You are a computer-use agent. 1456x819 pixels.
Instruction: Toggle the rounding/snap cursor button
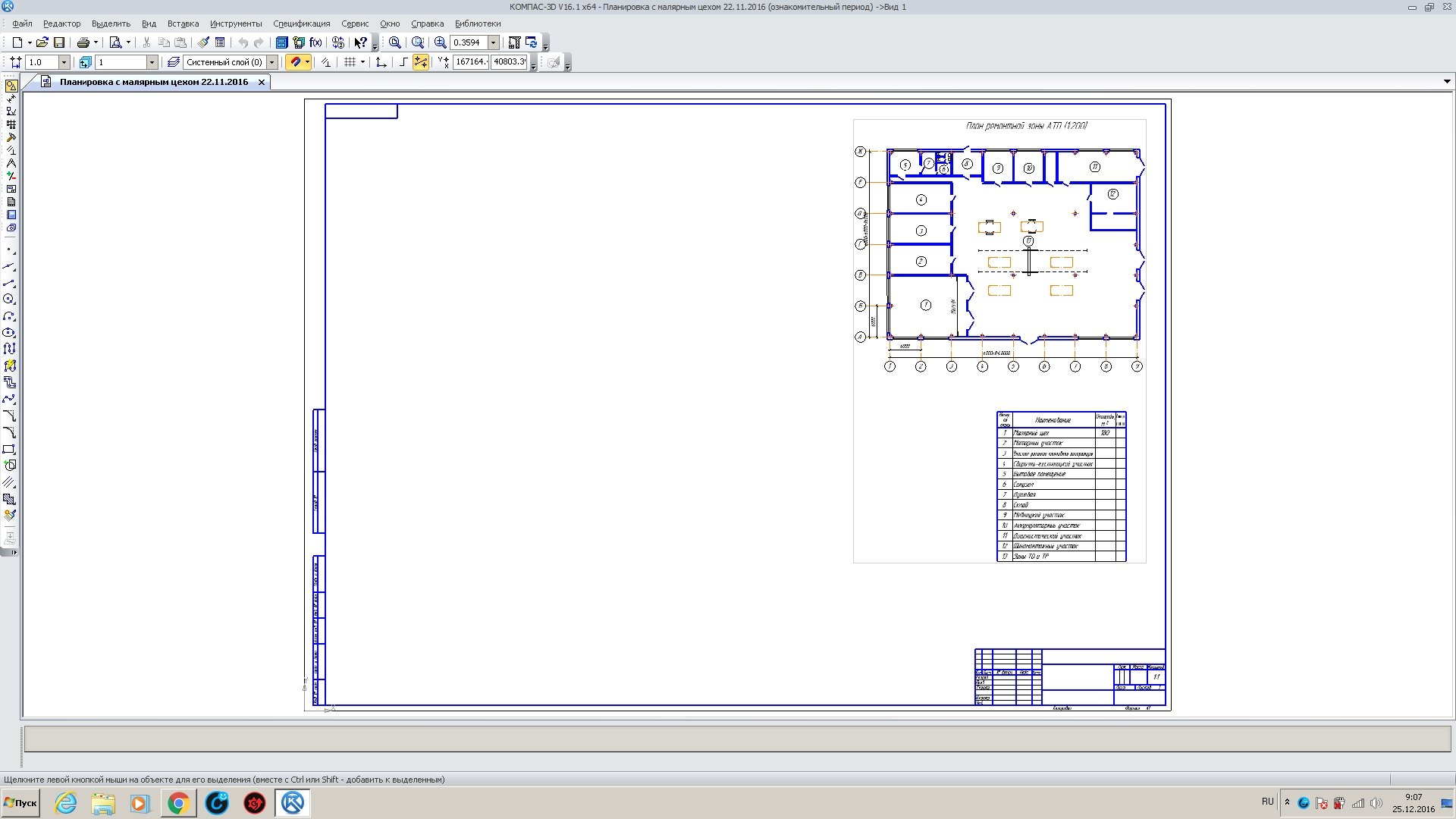[x=420, y=62]
